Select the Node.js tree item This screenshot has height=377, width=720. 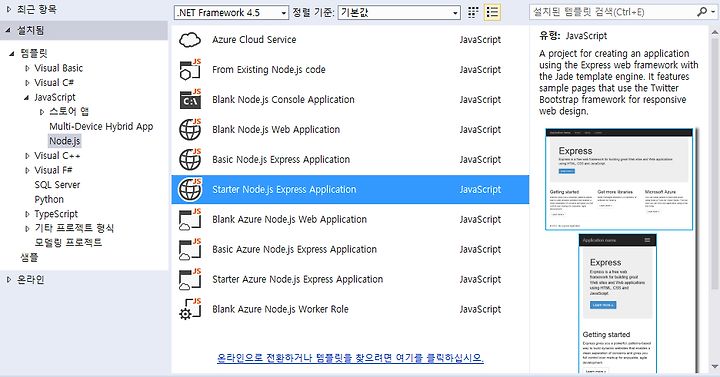click(65, 141)
